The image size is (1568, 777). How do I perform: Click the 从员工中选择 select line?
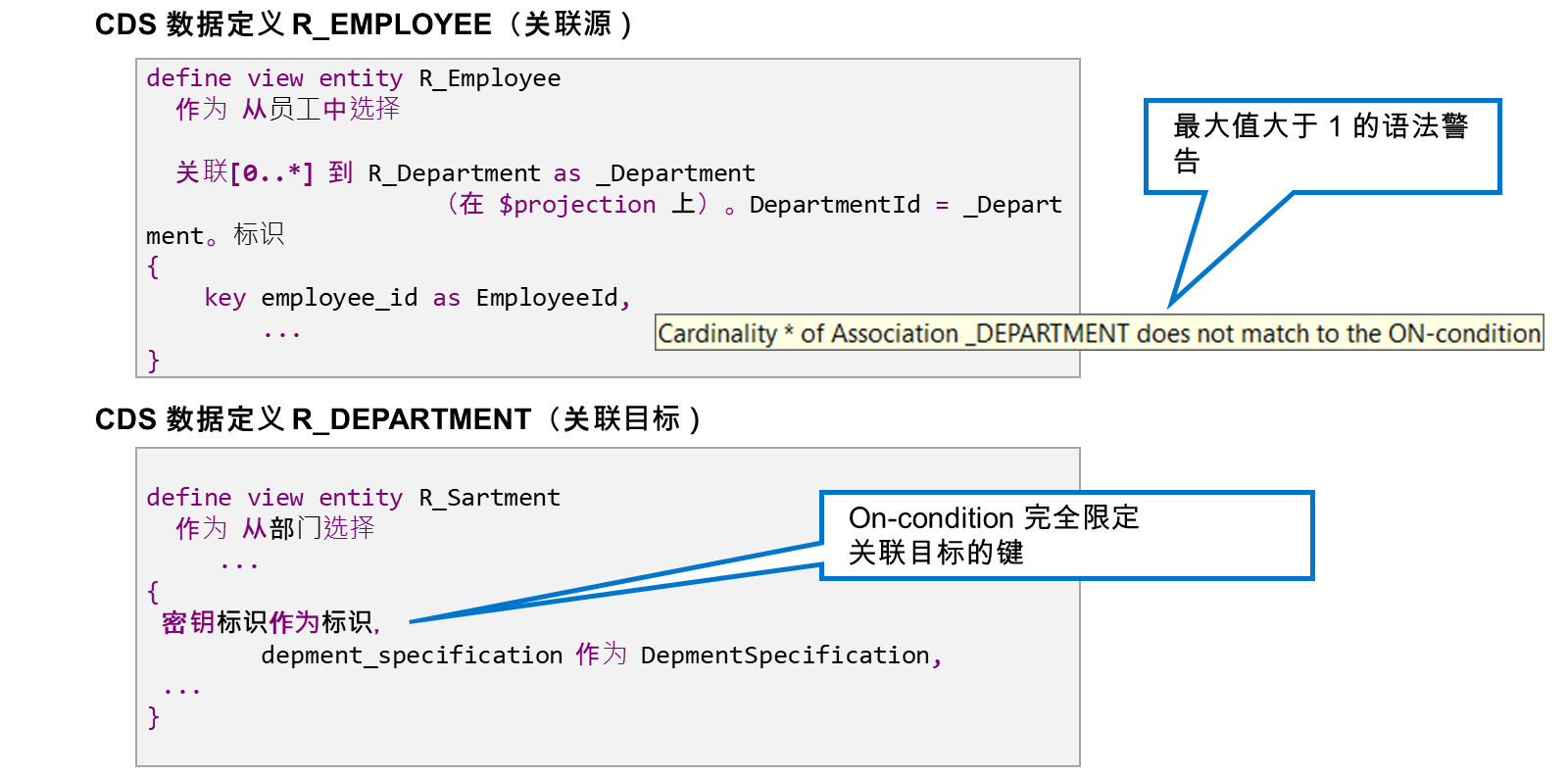(320, 109)
